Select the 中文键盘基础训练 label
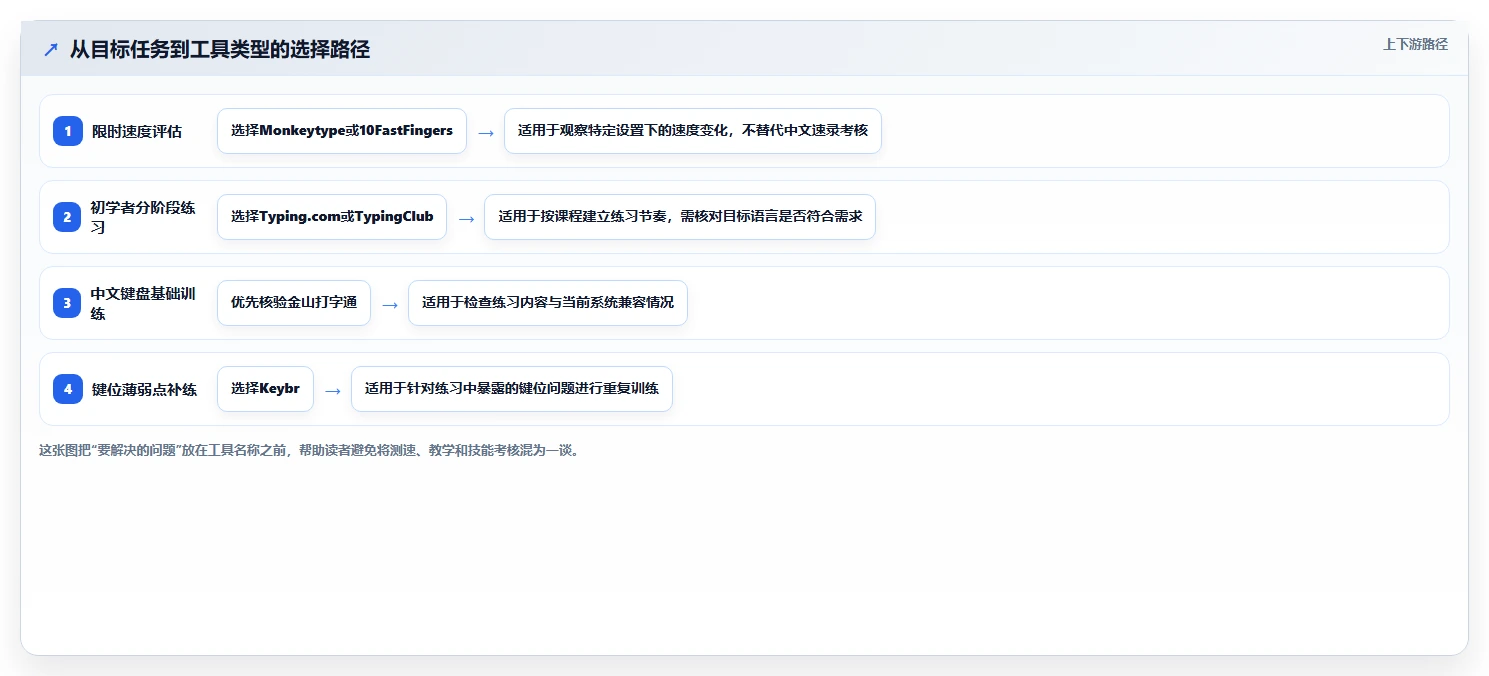This screenshot has width=1489, height=676. 143,303
